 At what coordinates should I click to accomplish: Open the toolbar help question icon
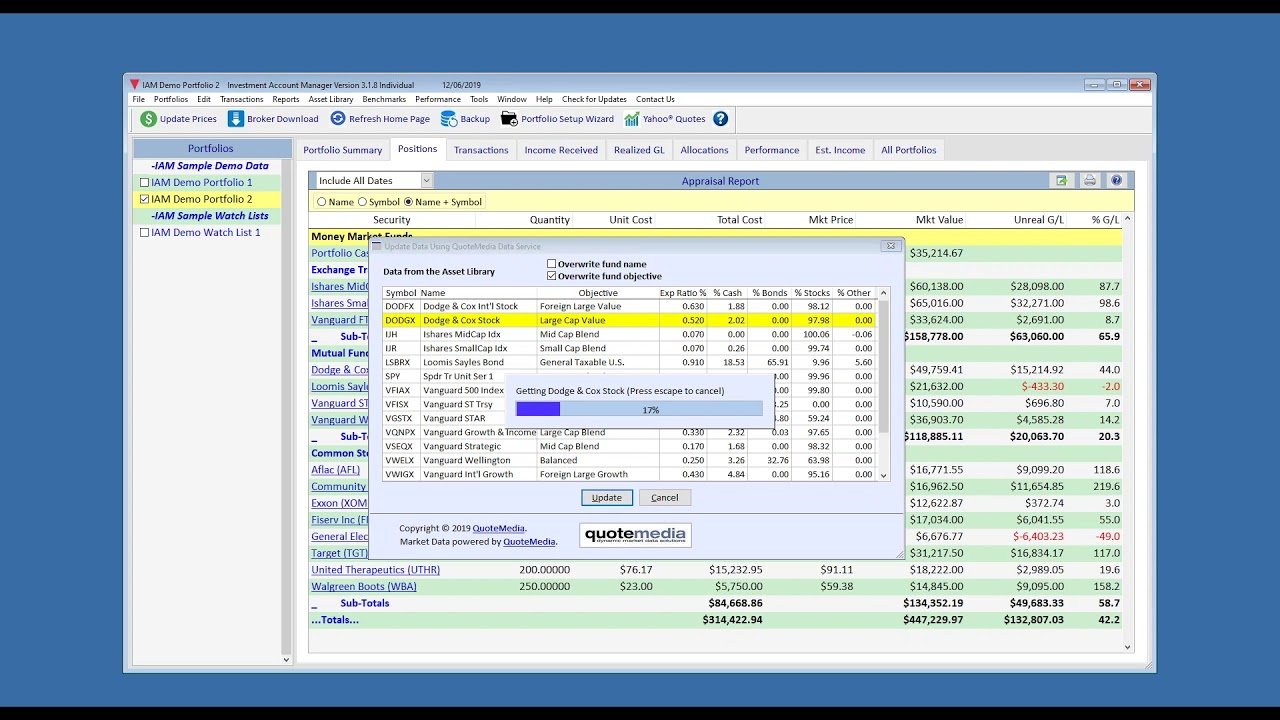coord(720,119)
